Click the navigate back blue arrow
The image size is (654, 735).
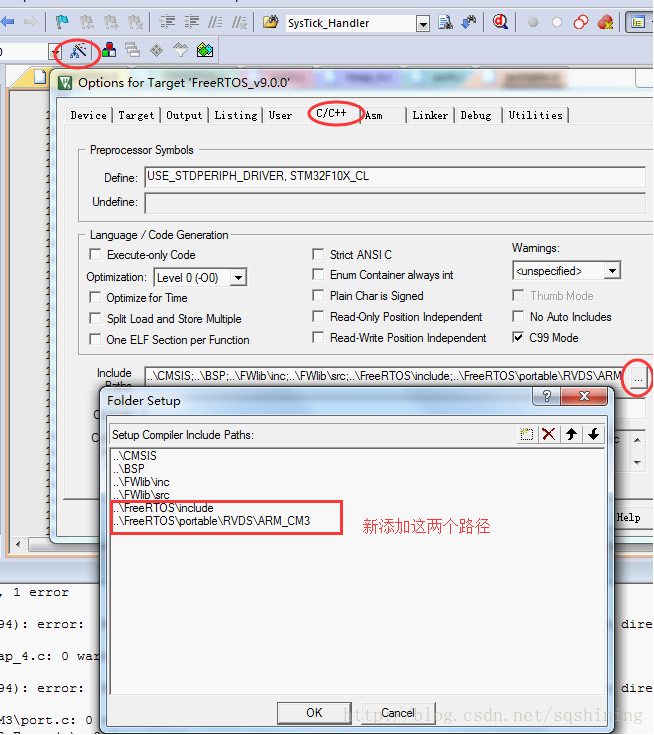tap(8, 22)
